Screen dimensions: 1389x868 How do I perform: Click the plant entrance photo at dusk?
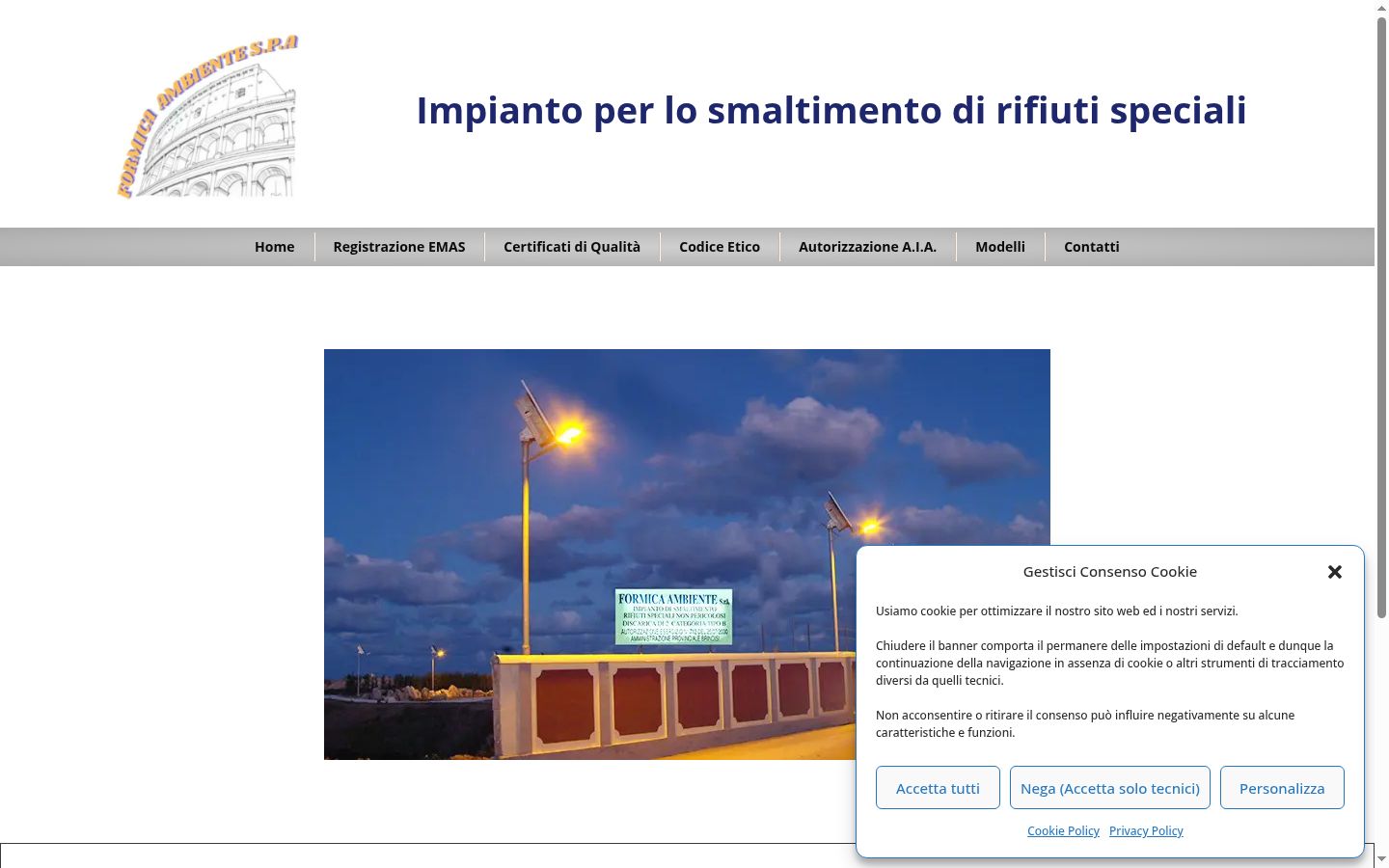(687, 555)
